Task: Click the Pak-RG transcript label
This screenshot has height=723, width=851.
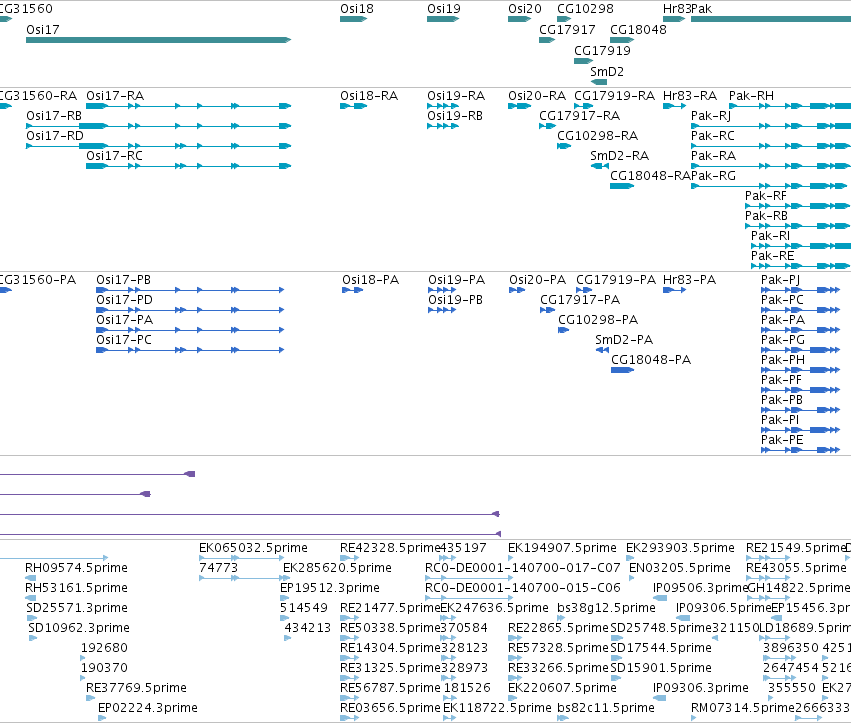Action: point(713,176)
